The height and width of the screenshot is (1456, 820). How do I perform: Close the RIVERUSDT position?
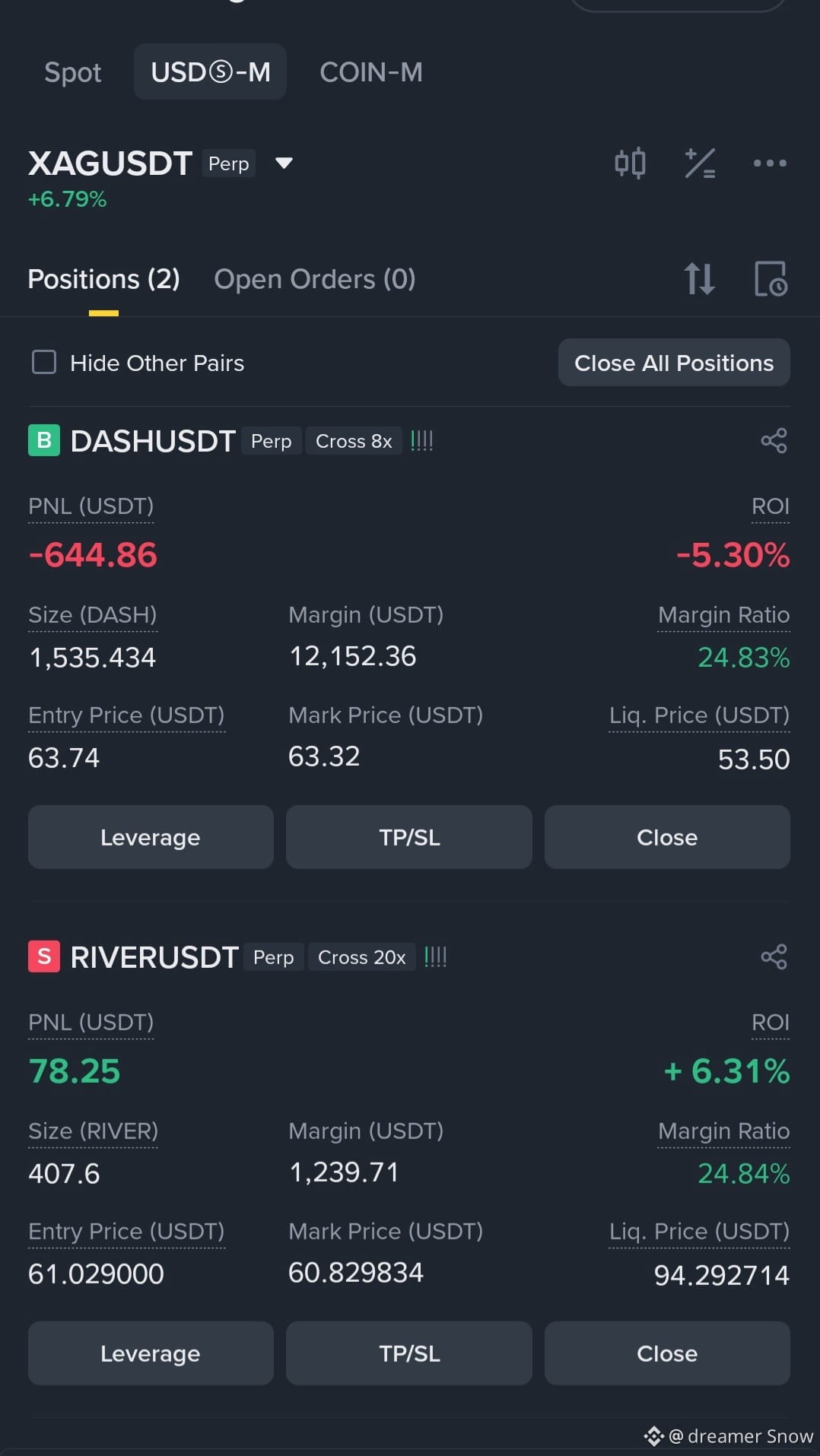pyautogui.click(x=667, y=1353)
